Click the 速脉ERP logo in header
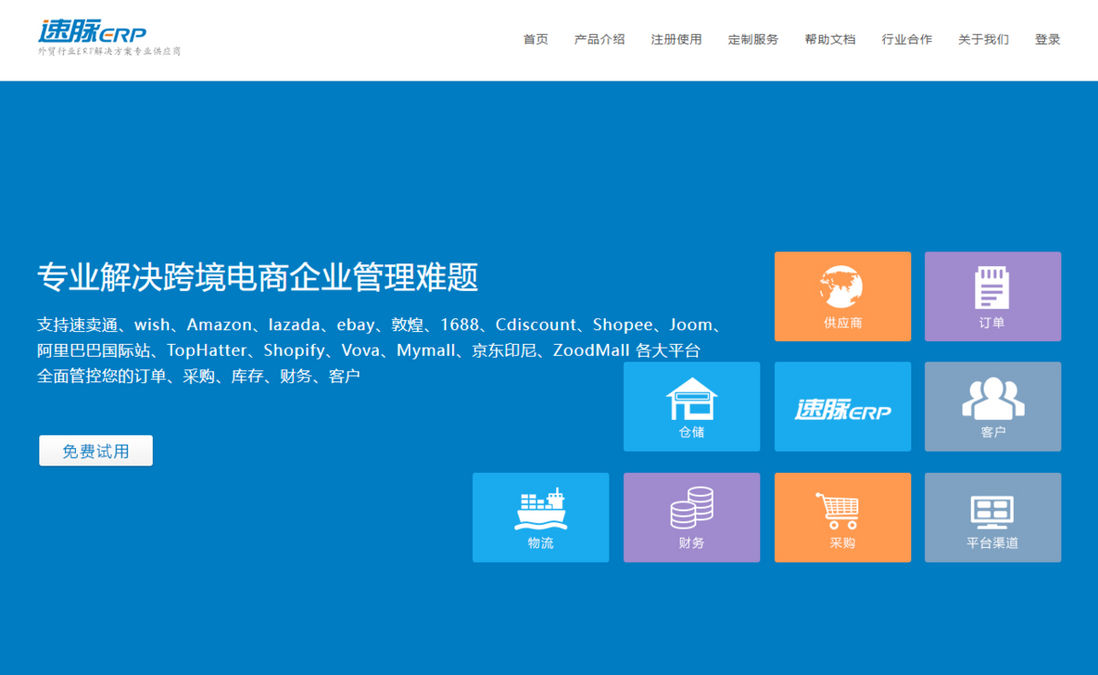 (92, 32)
